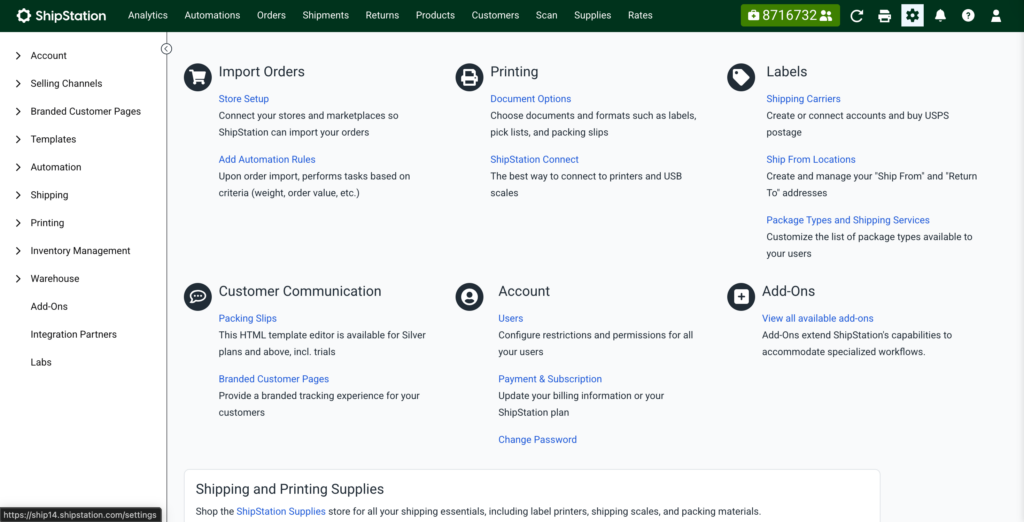Open Add Automation Rules link
This screenshot has width=1024, height=522.
[x=267, y=159]
